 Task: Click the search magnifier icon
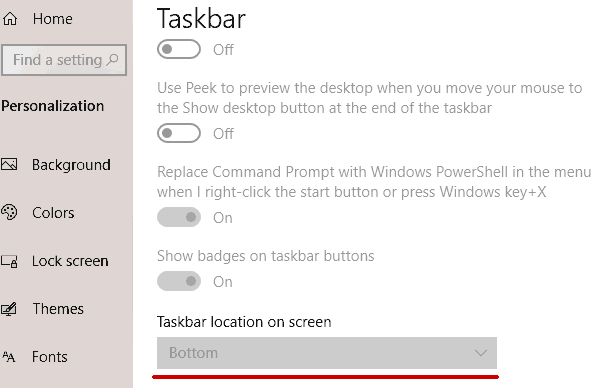click(x=112, y=59)
